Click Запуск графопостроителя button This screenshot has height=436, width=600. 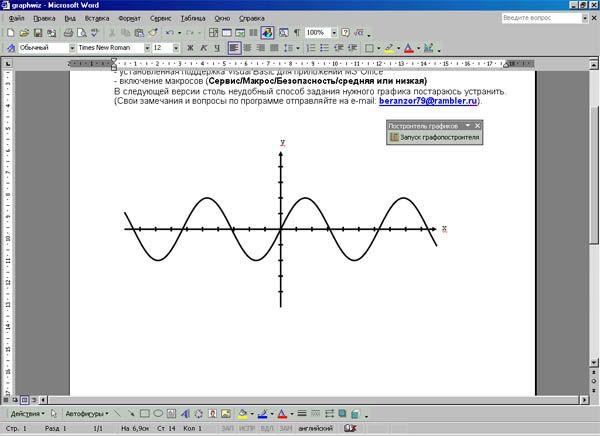pos(435,137)
